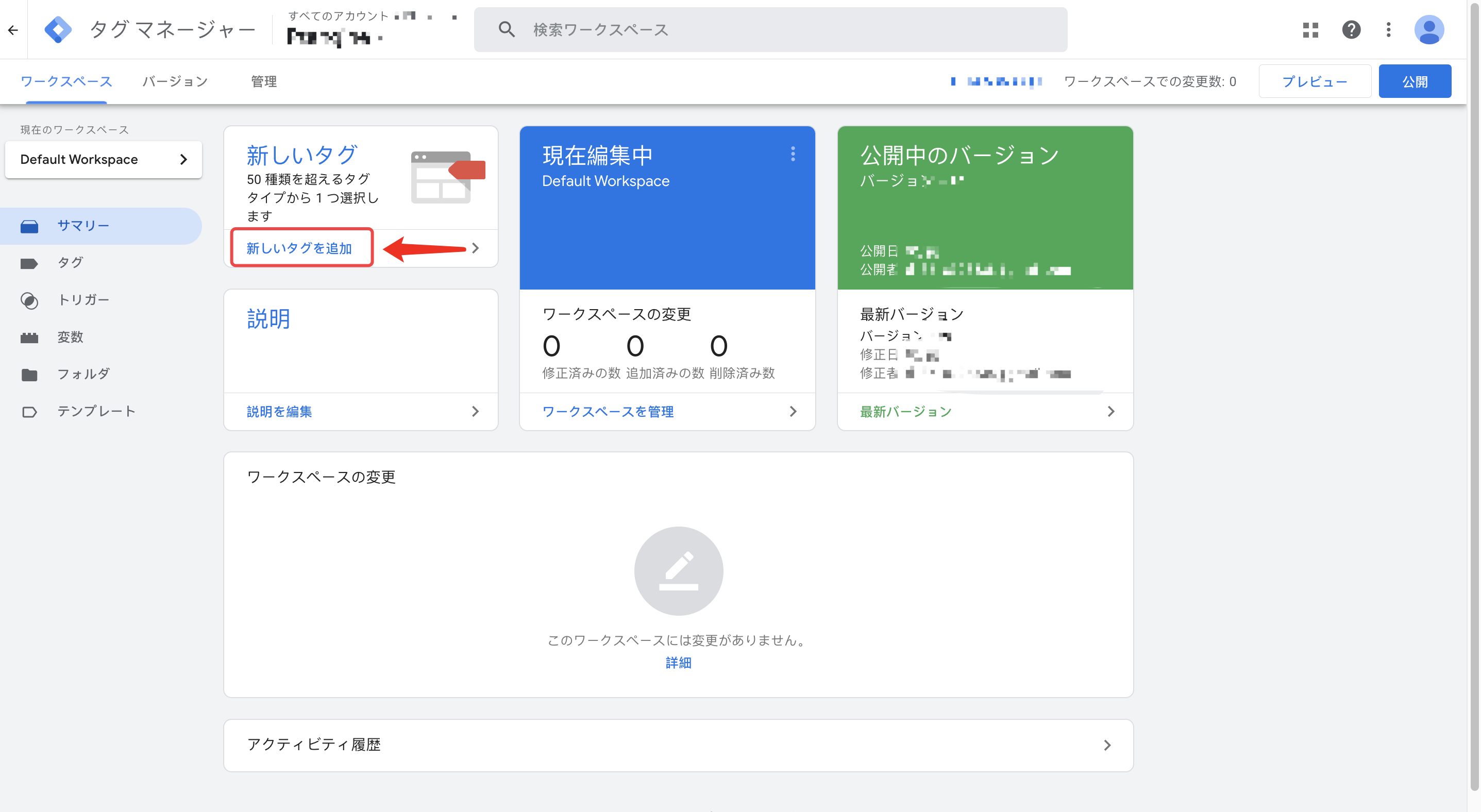Click chevron in 最新バージョン footer row
The image size is (1481, 812).
point(1112,412)
